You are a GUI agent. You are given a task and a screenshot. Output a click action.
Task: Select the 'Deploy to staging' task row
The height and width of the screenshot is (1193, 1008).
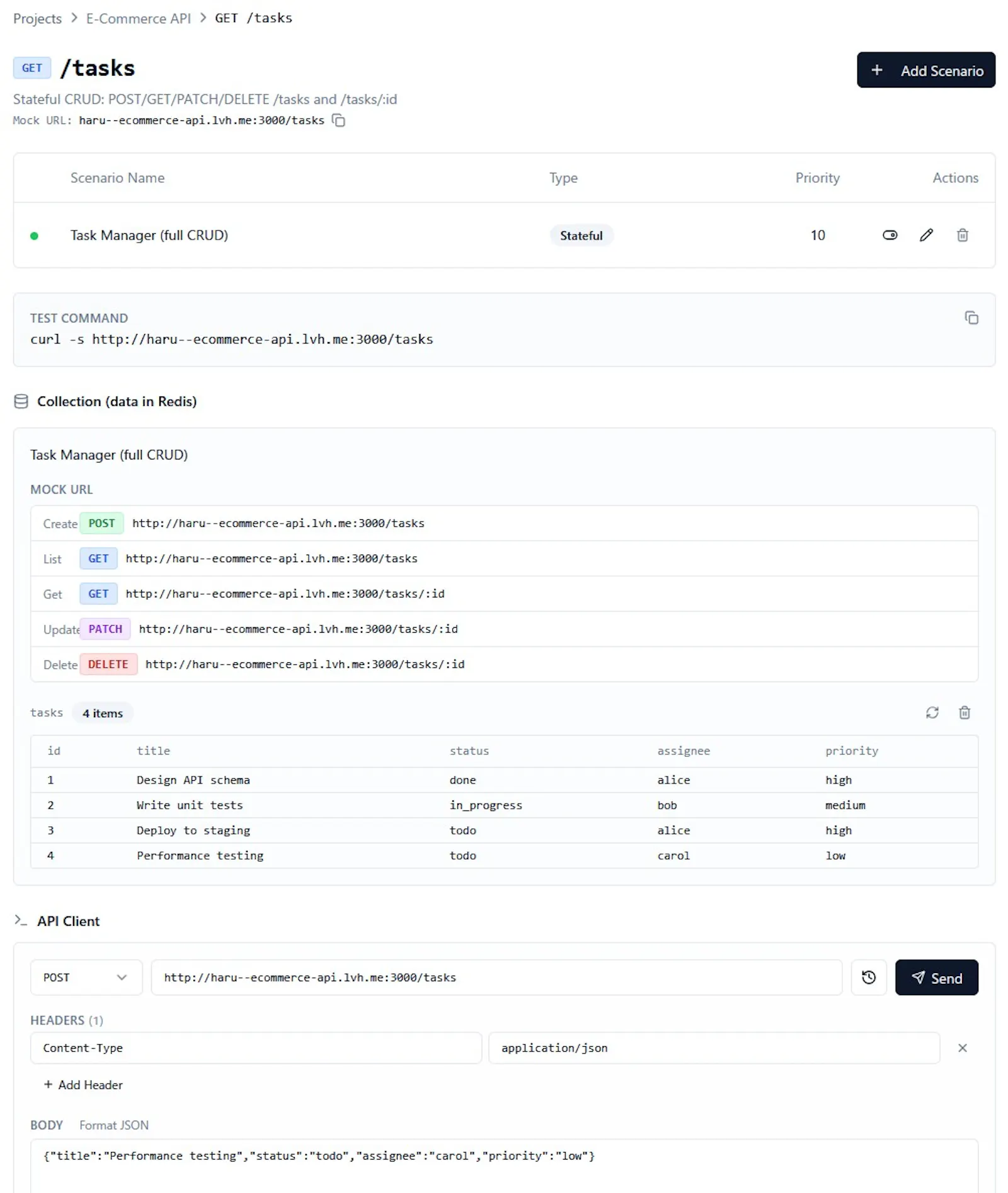[x=504, y=830]
